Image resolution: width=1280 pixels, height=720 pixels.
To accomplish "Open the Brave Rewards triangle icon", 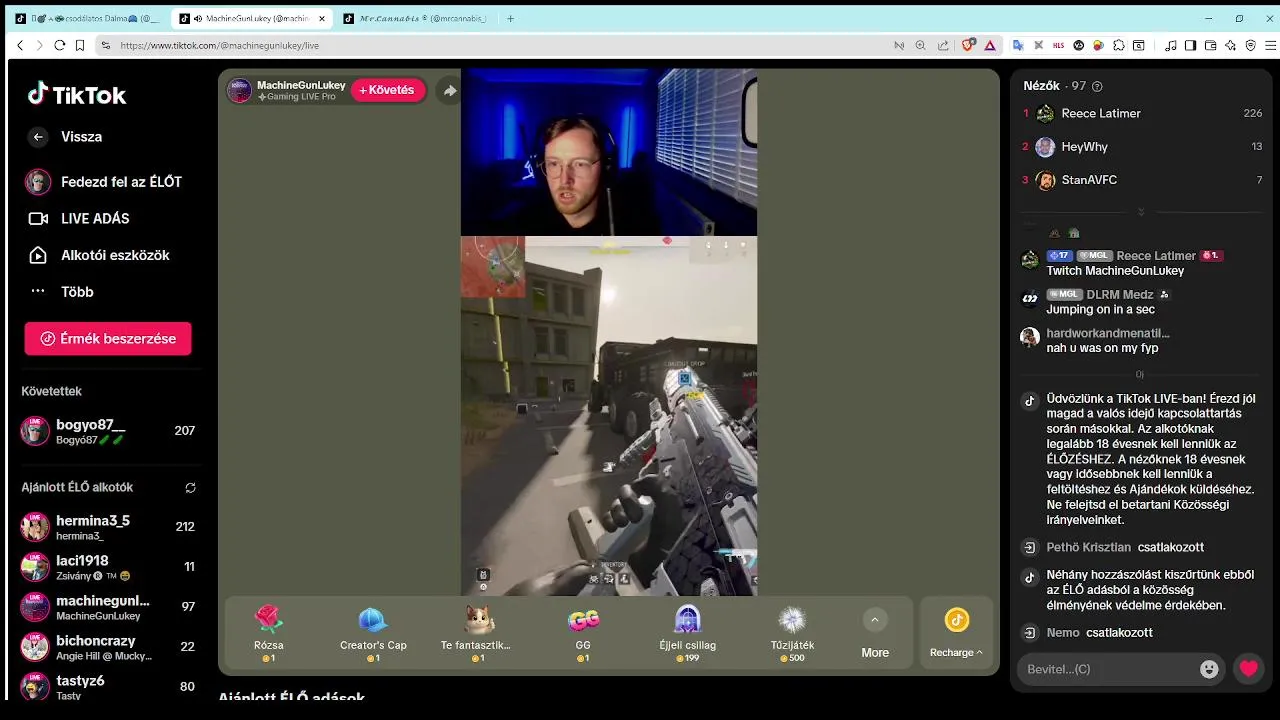I will click(990, 45).
